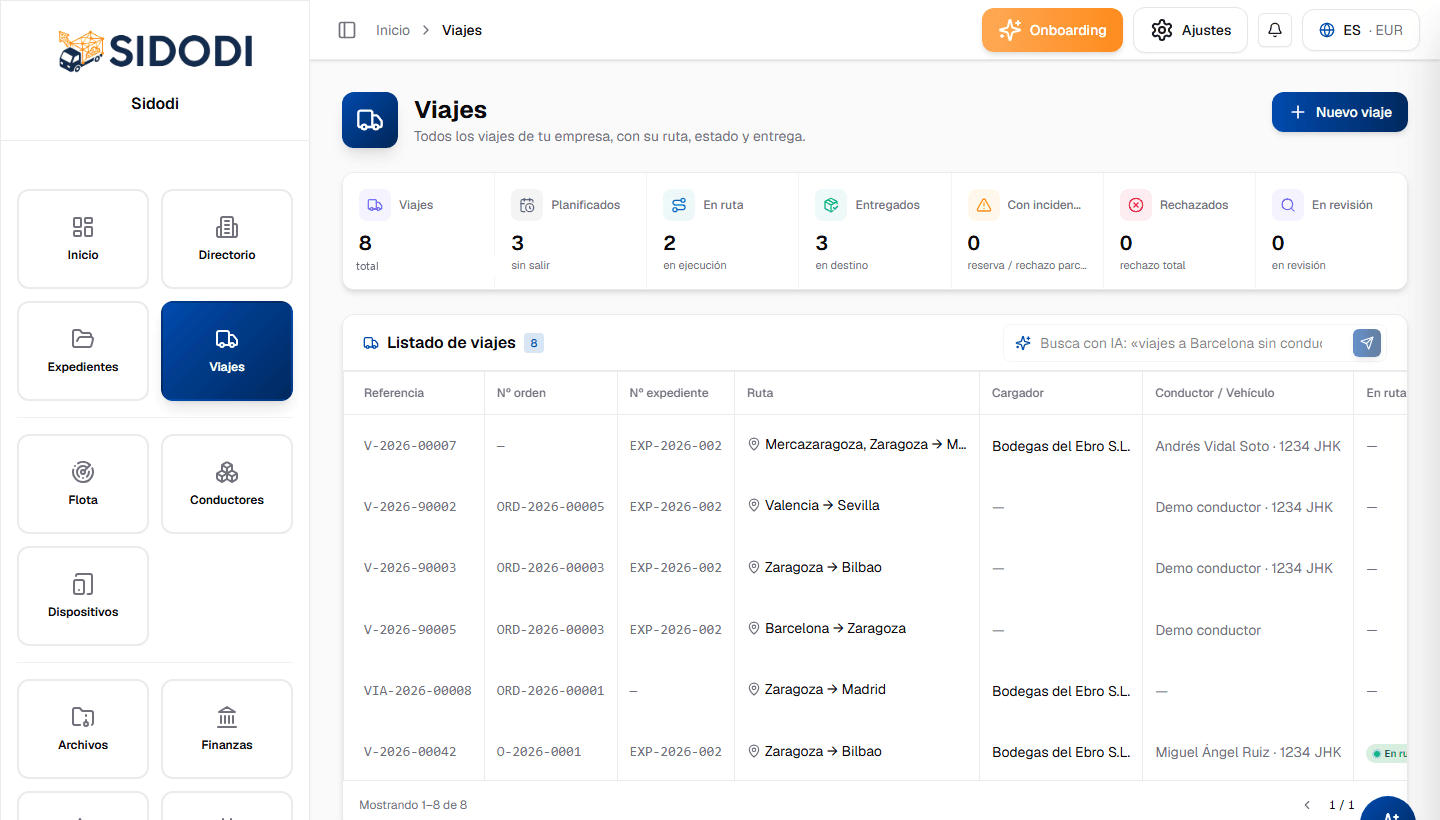Open Dispositivos sidebar tile
This screenshot has width=1440, height=820.
pos(83,596)
